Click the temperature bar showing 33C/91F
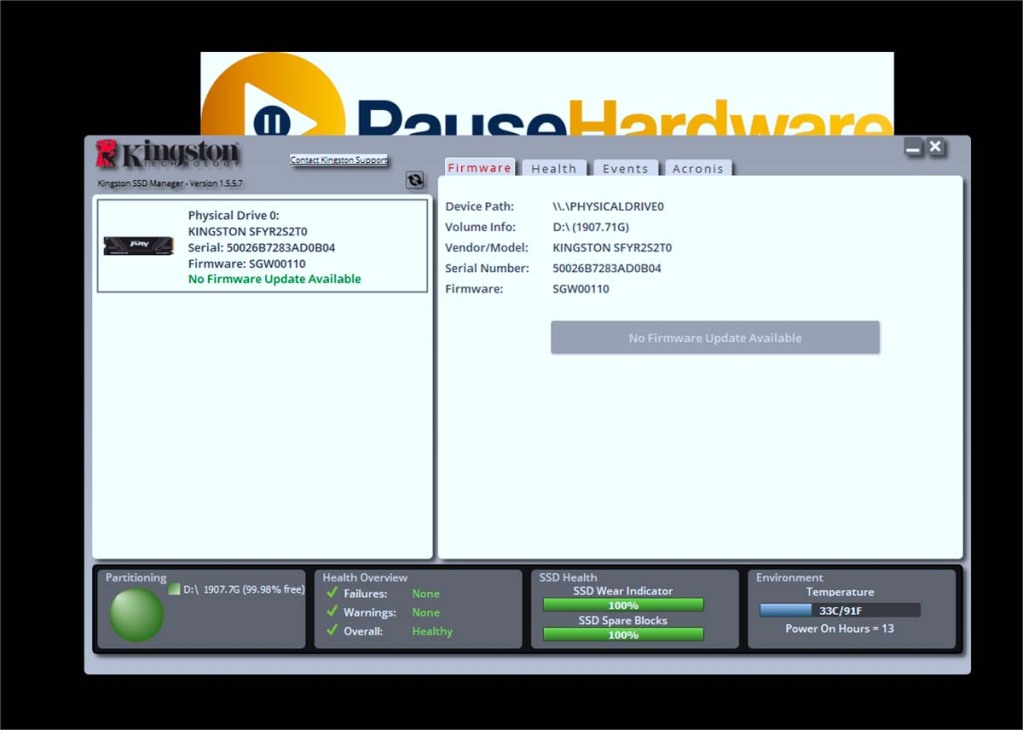This screenshot has width=1023, height=730. click(840, 610)
